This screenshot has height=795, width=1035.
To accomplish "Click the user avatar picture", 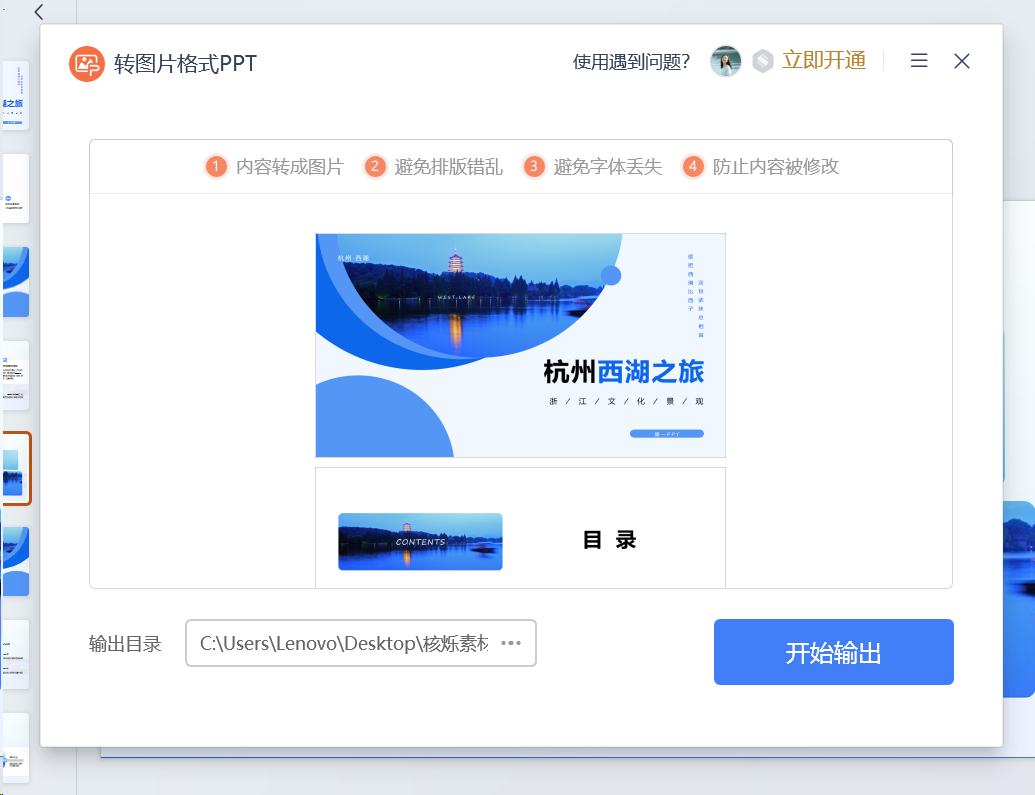I will [725, 61].
